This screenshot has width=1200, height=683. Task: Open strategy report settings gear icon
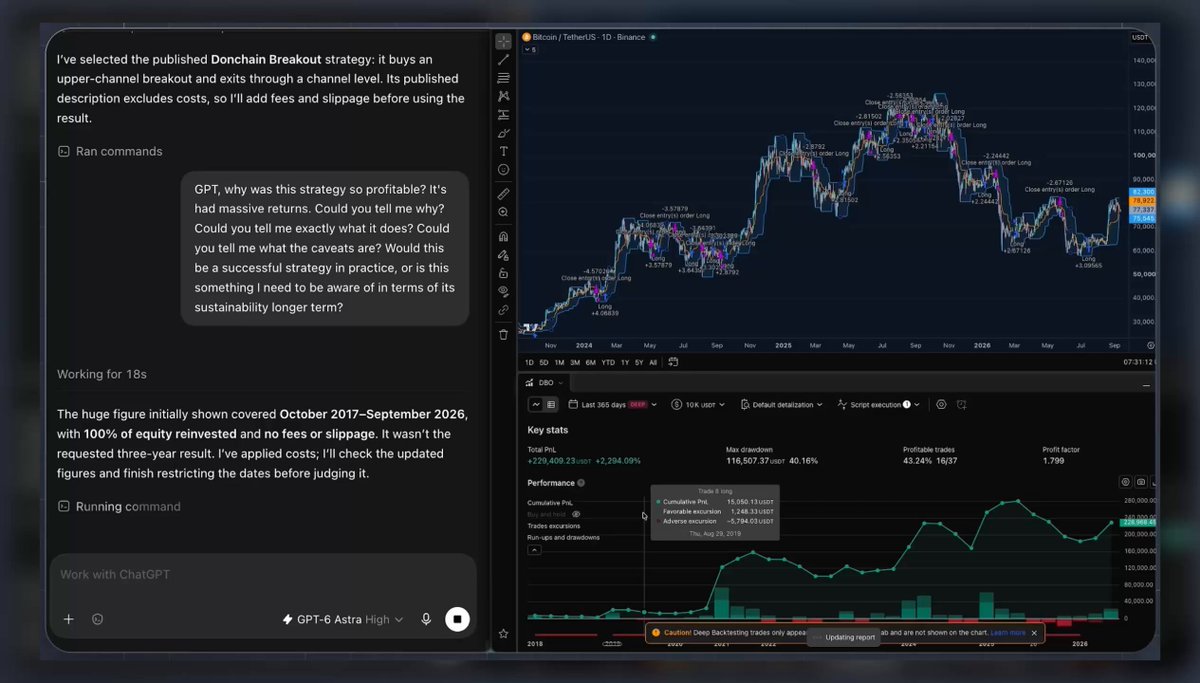[x=941, y=405]
